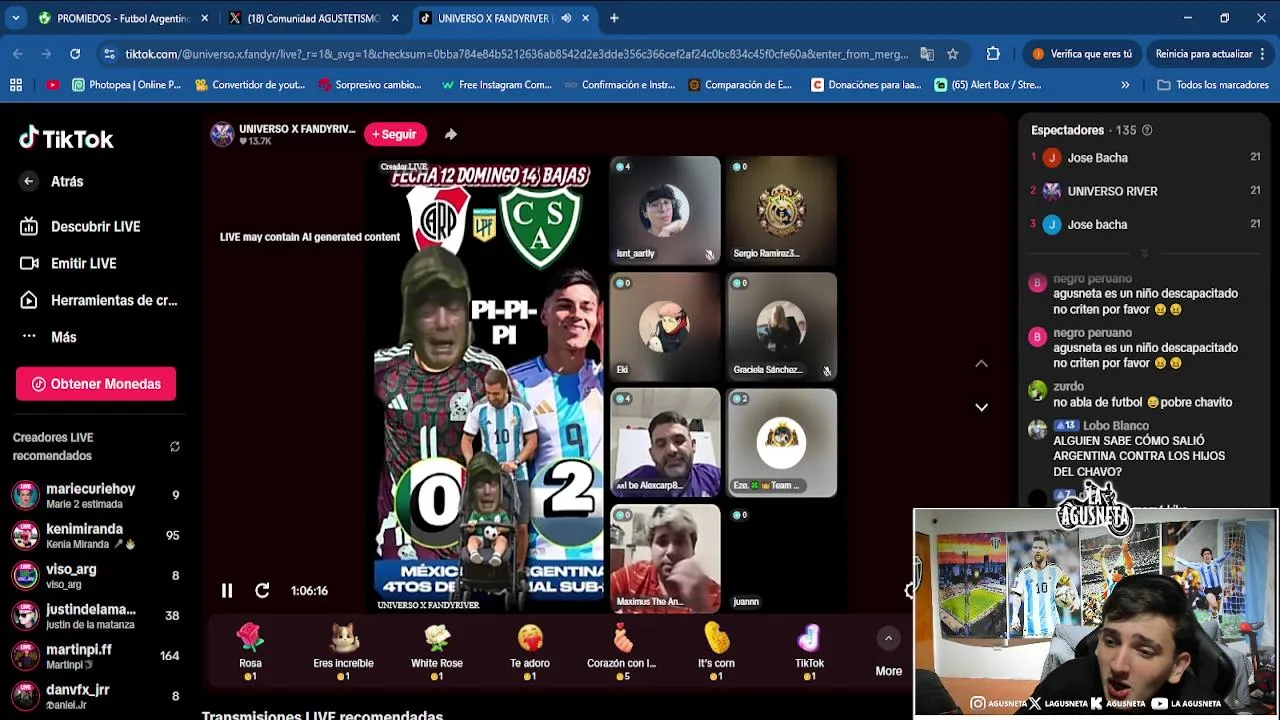Click the TikTok logo
This screenshot has height=720, width=1280.
tap(66, 139)
